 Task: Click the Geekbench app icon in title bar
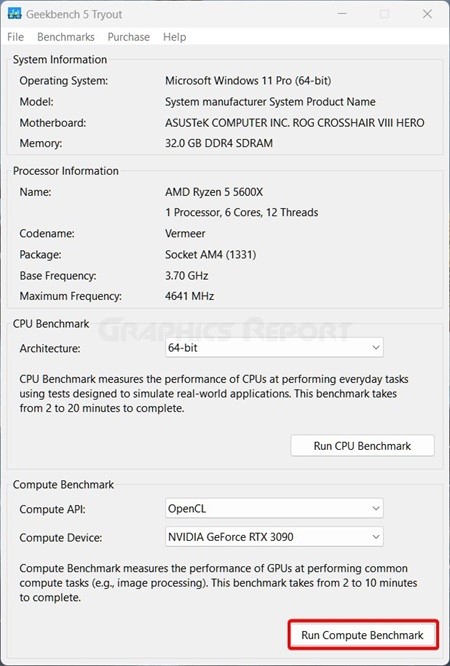pos(14,14)
